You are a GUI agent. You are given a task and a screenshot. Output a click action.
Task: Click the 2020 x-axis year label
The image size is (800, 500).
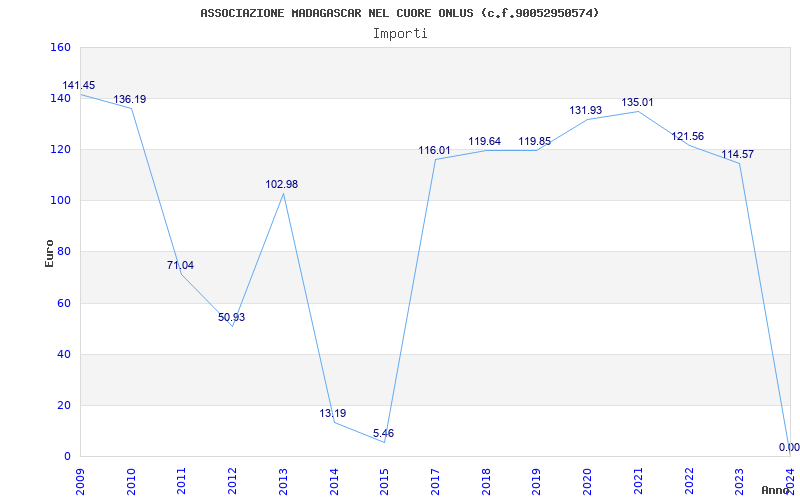pos(587,482)
